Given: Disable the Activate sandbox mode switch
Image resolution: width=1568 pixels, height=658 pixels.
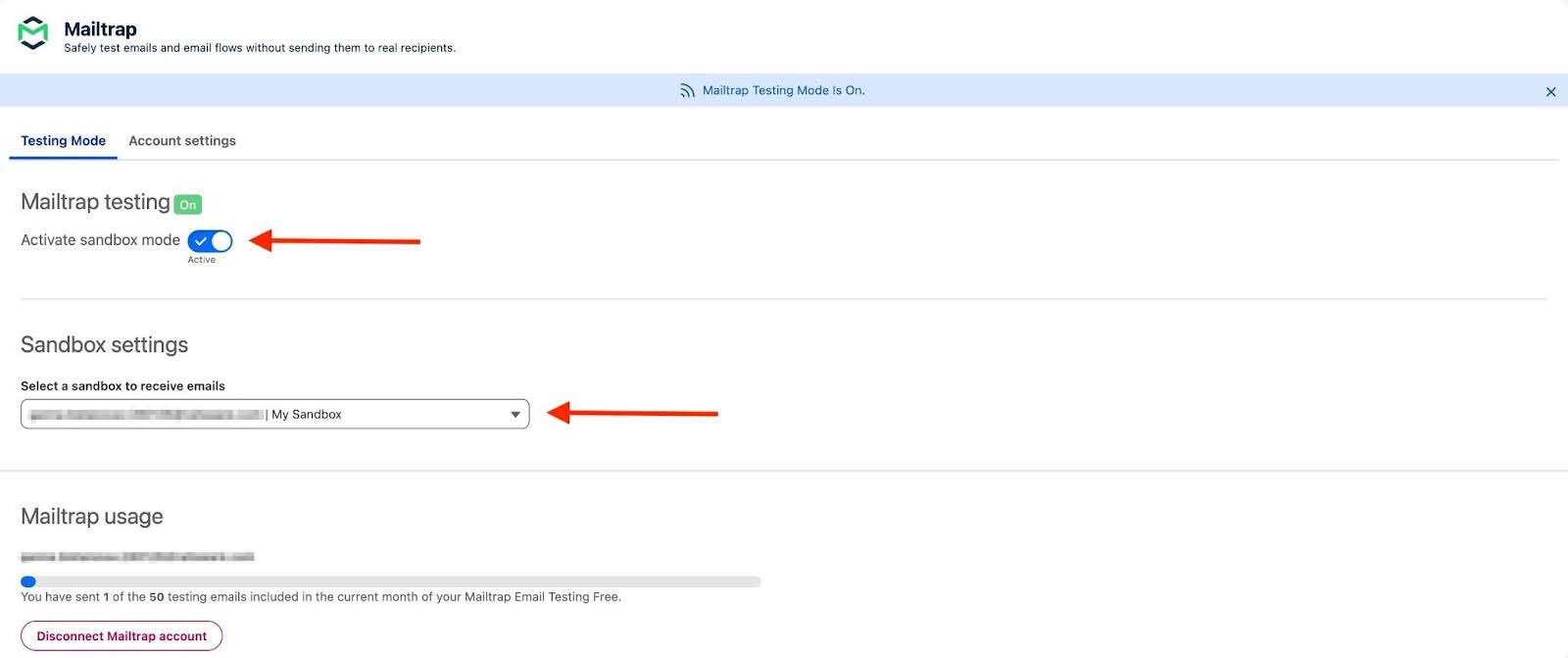Looking at the screenshot, I should coord(210,241).
